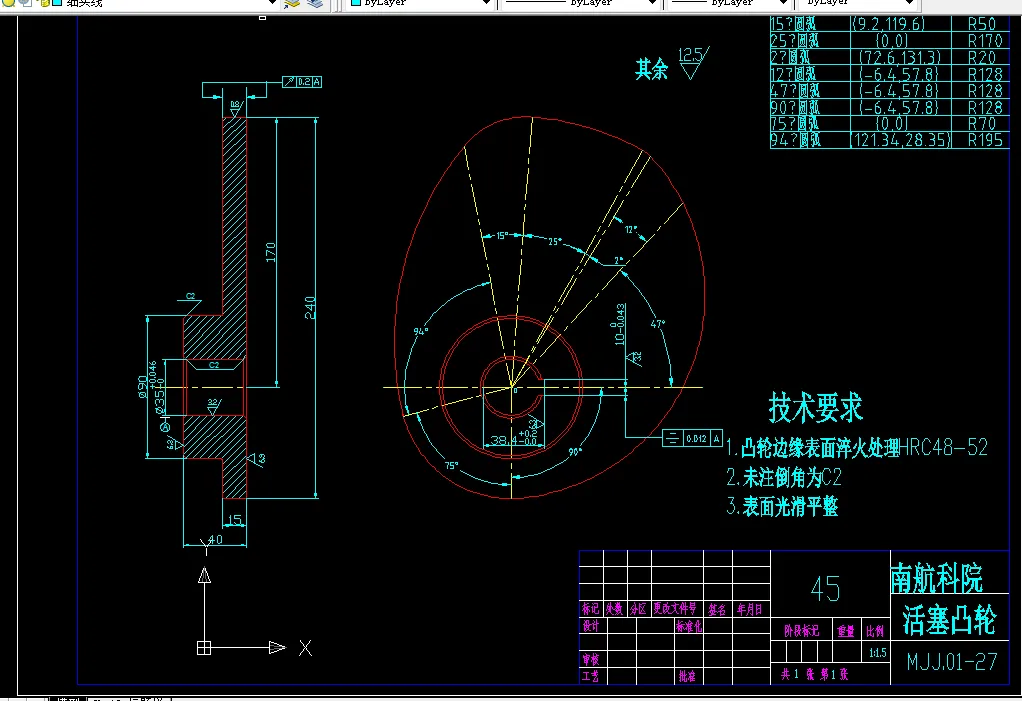The image size is (1022, 701).
Task: Select material text 45 in title block
Action: point(825,589)
